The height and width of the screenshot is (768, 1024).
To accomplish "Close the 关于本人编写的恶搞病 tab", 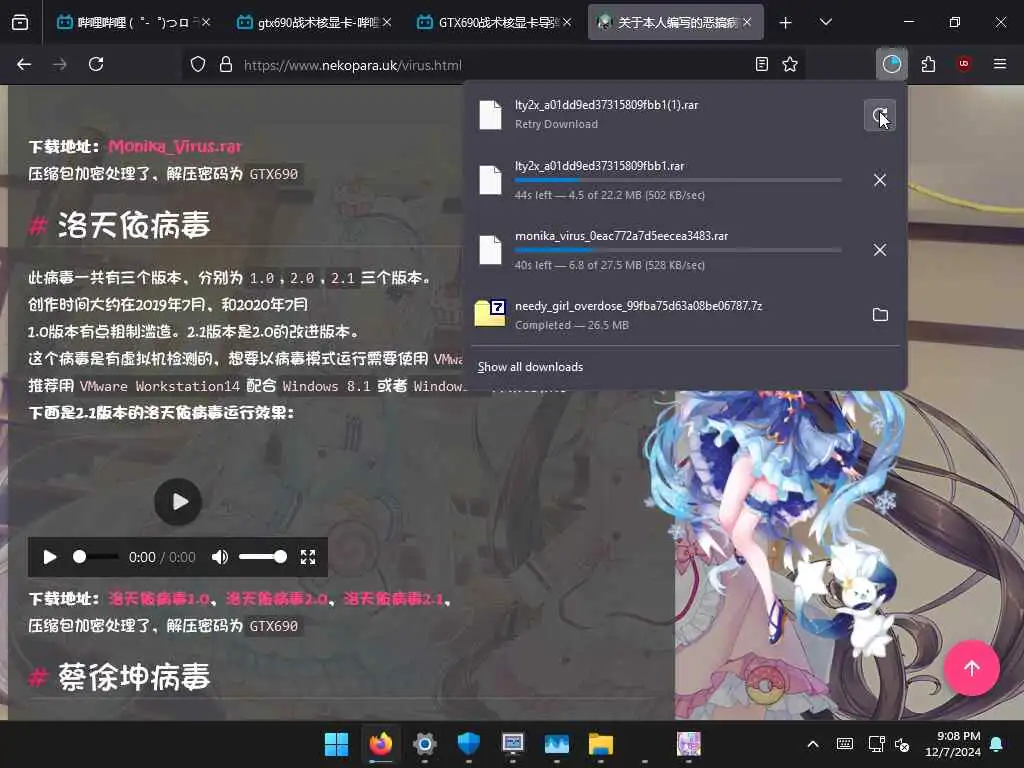I will [746, 22].
